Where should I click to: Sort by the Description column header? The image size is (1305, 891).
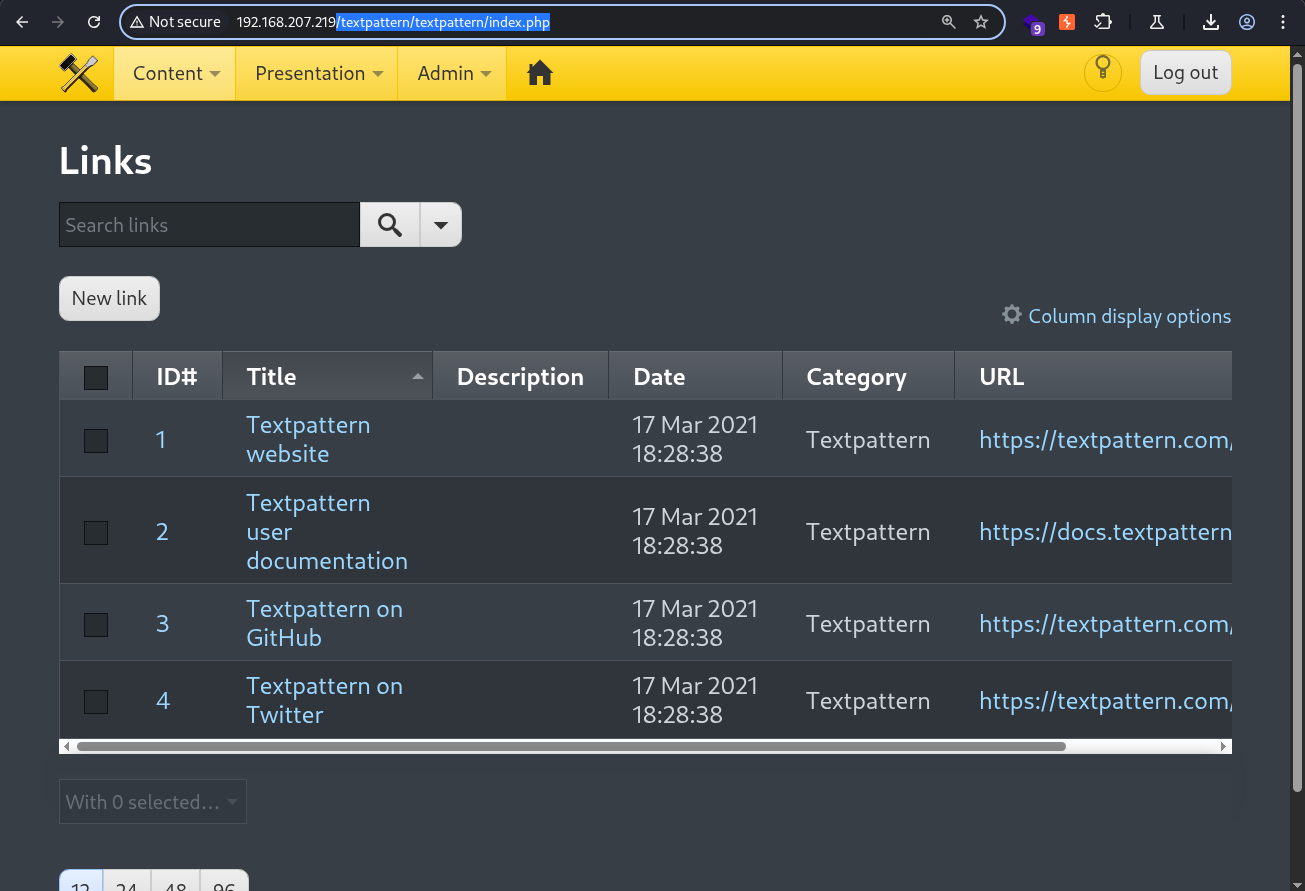(x=520, y=377)
